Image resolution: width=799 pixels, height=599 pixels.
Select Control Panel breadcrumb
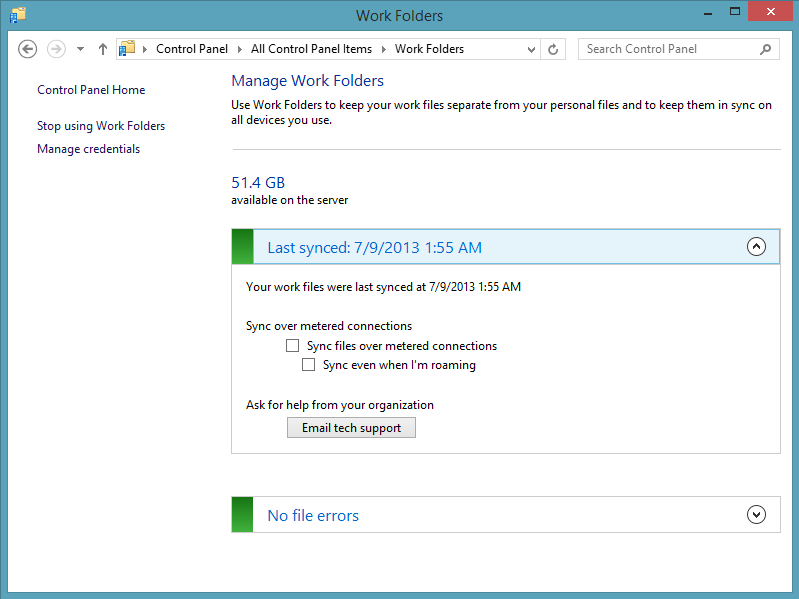[x=192, y=49]
